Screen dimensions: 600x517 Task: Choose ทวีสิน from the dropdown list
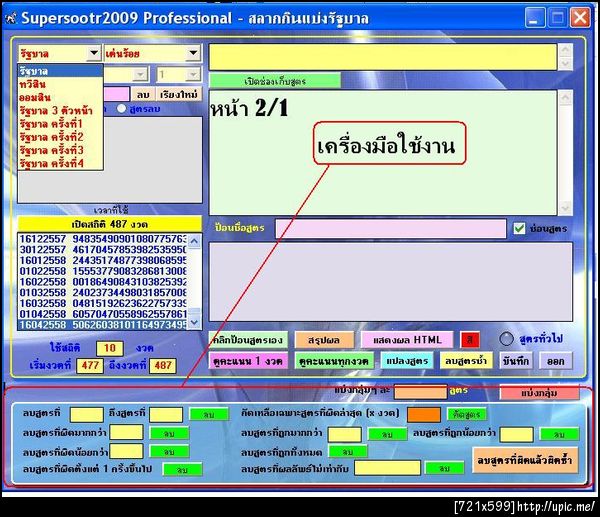(x=60, y=84)
